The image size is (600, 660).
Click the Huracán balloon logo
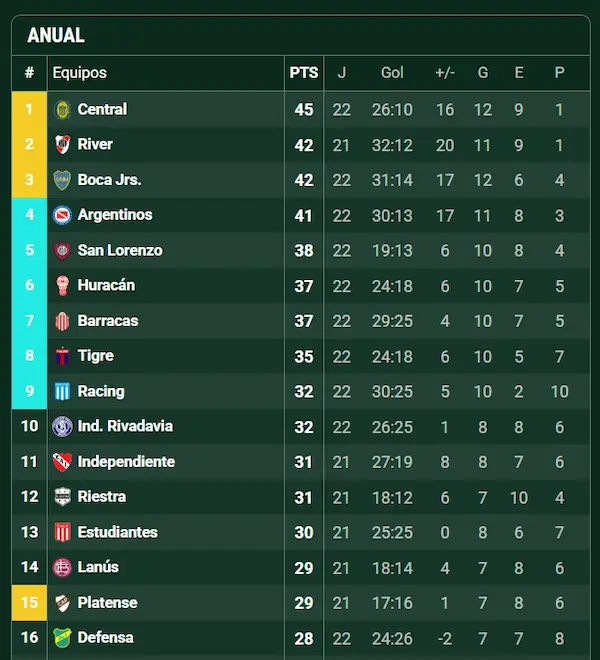(62, 285)
